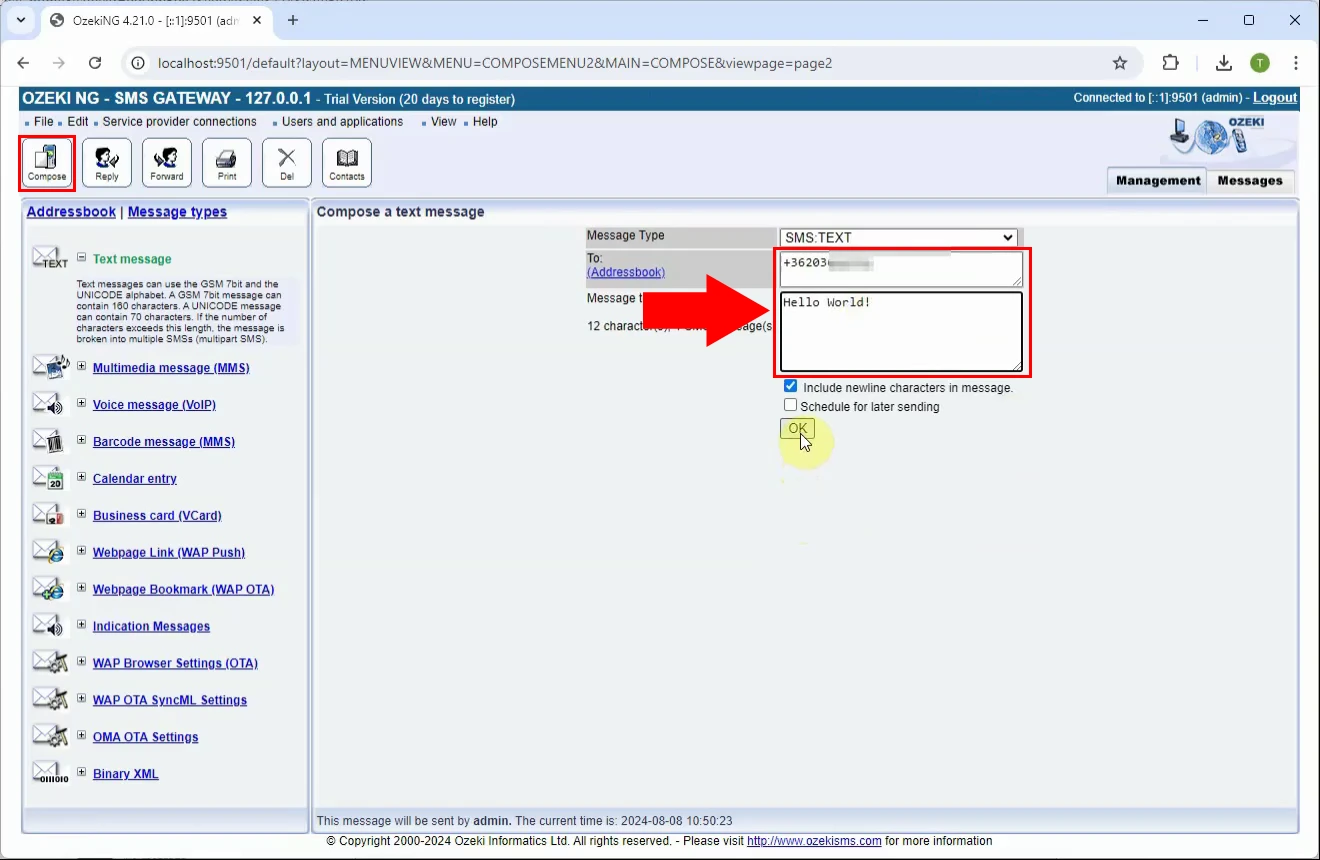Expand the Webpage Link (WAP Push) node

(82, 551)
